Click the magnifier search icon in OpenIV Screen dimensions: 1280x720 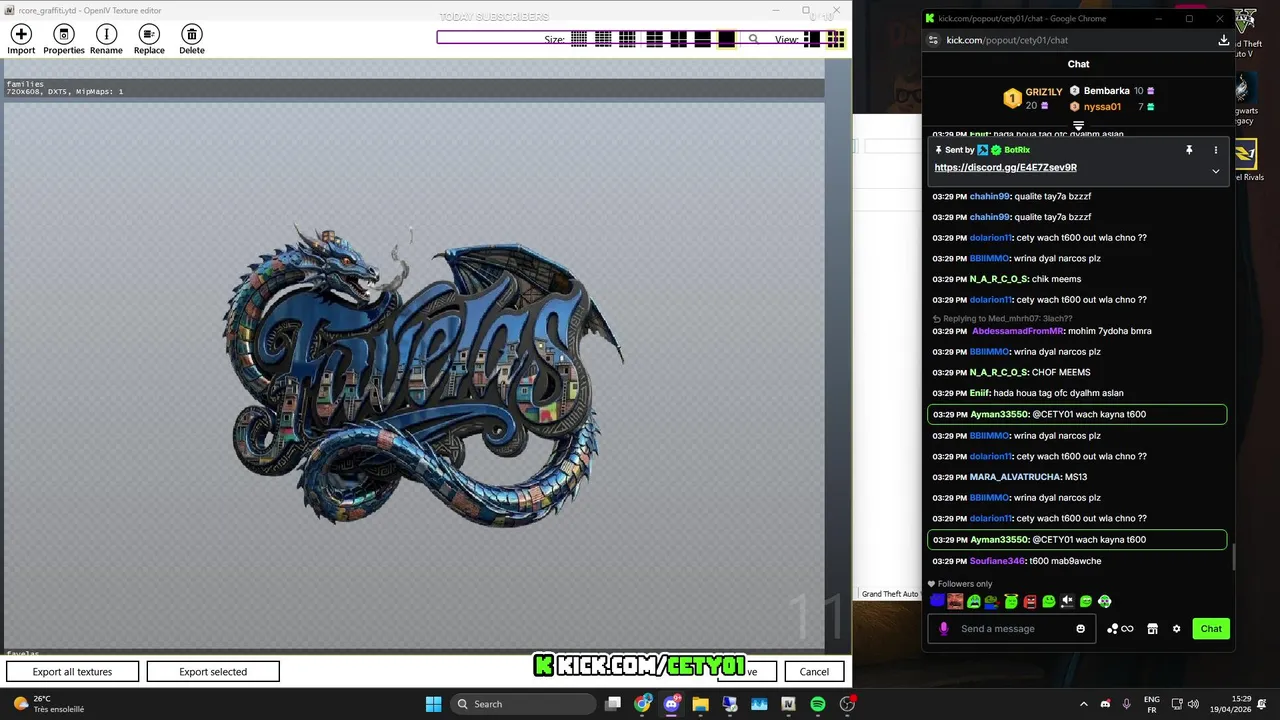tap(753, 39)
